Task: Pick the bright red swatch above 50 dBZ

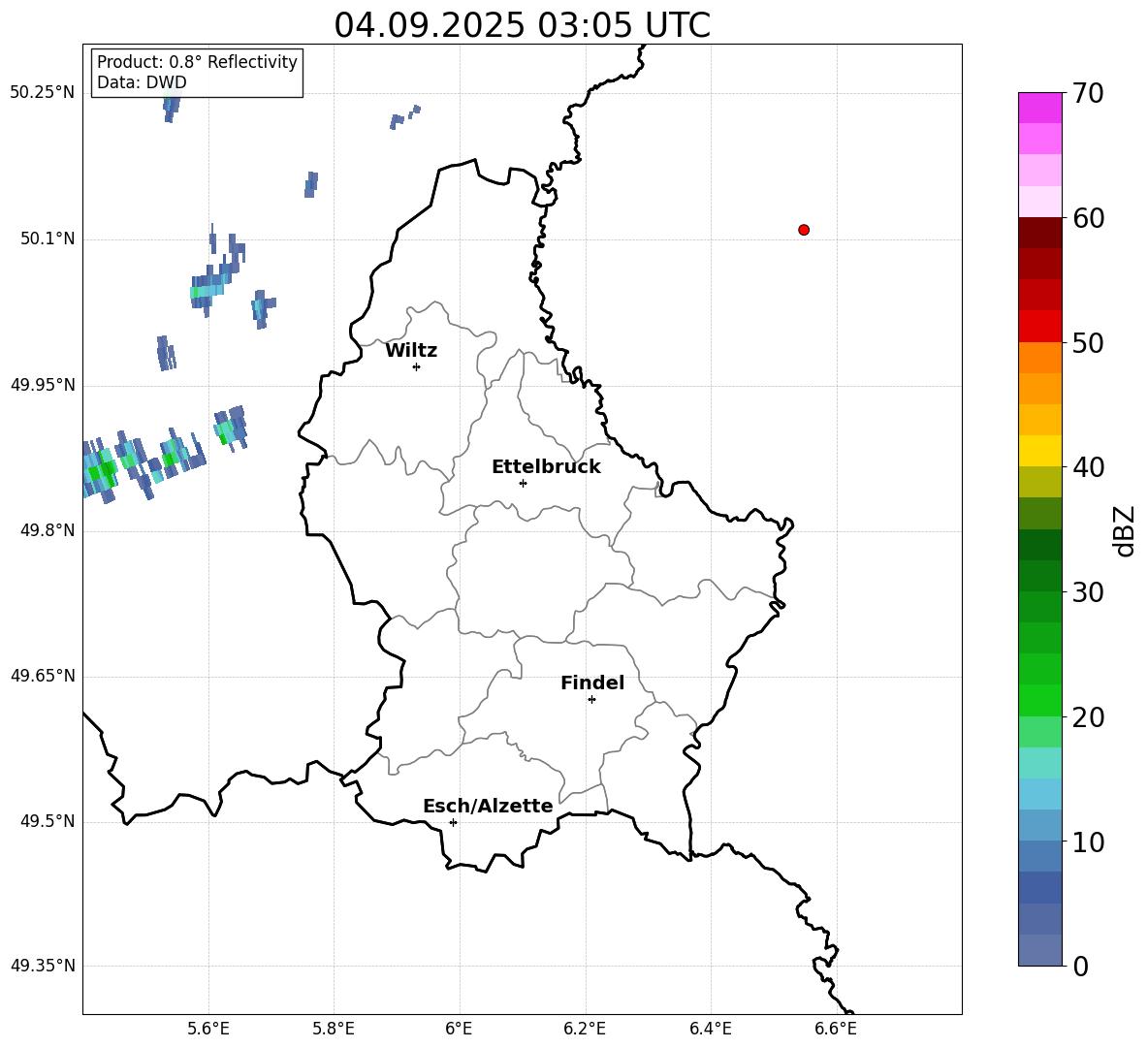Action: (x=1040, y=327)
